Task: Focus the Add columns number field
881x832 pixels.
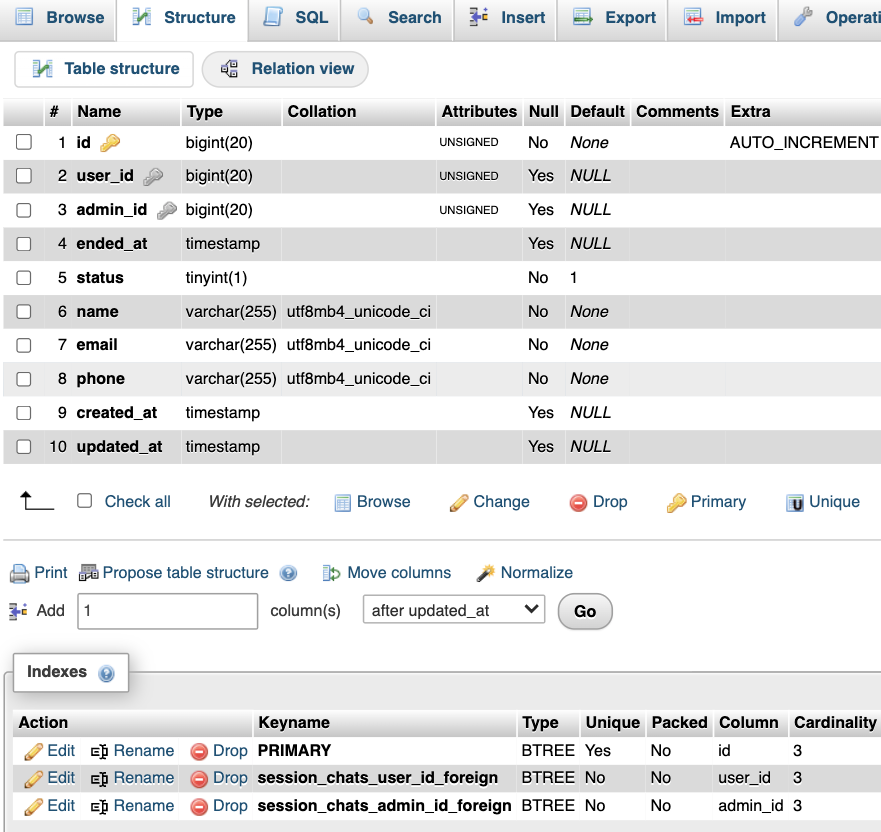Action: tap(167, 611)
